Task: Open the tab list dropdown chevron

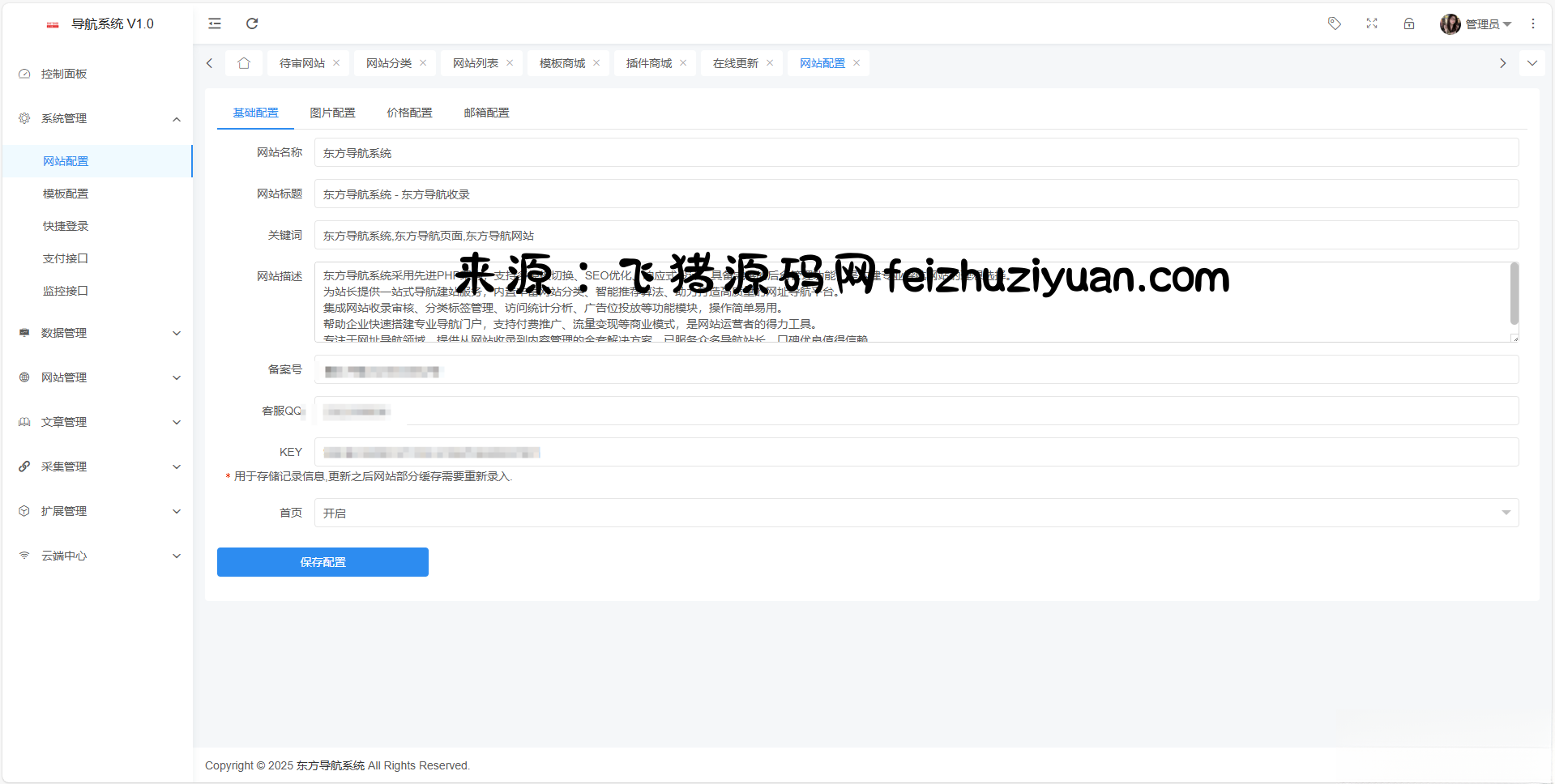Action: point(1532,63)
